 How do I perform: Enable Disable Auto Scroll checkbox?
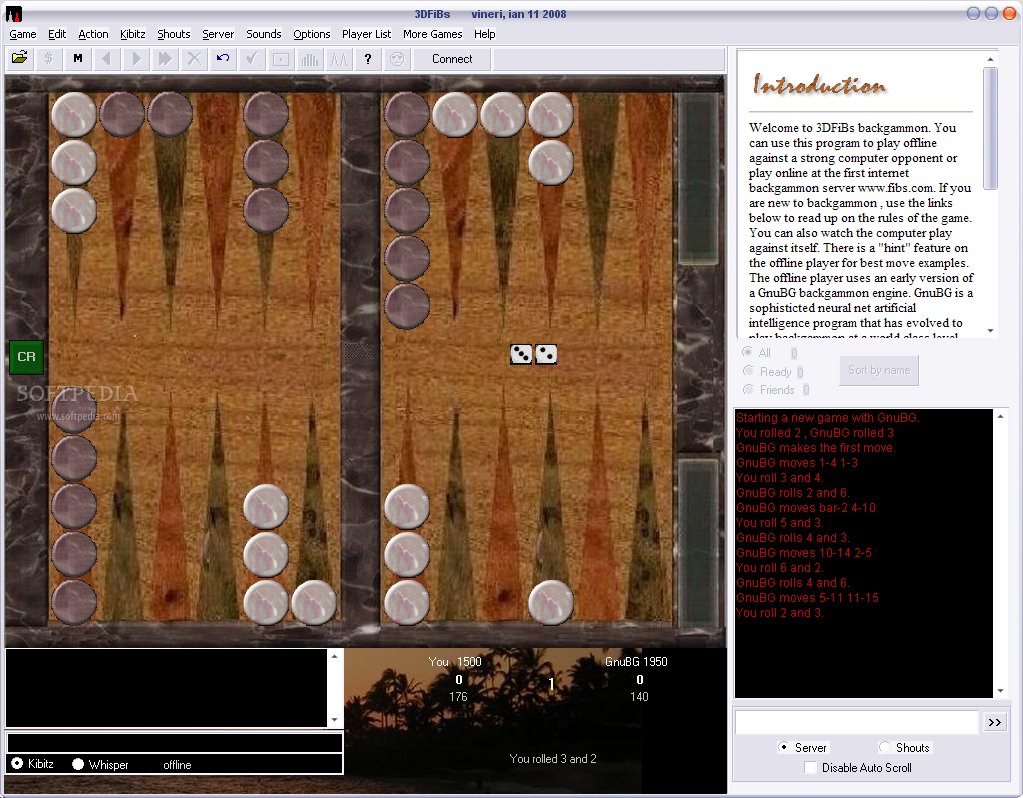pyautogui.click(x=810, y=767)
